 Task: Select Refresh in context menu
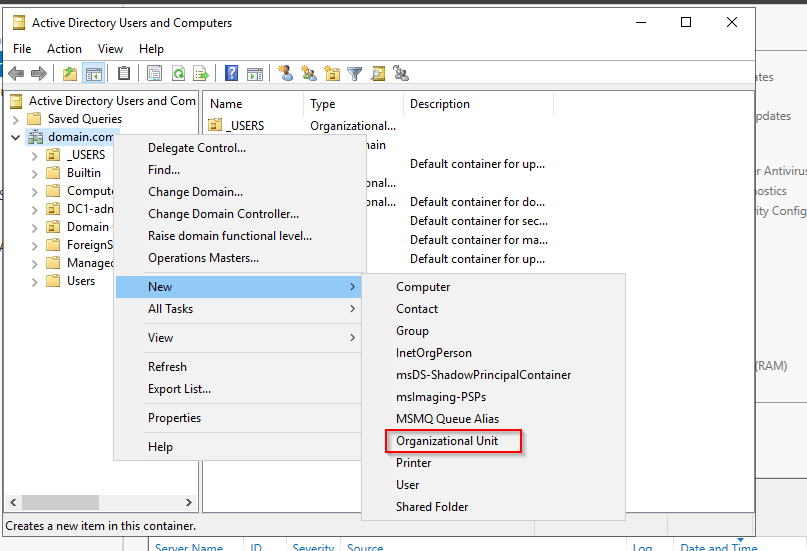click(x=239, y=367)
